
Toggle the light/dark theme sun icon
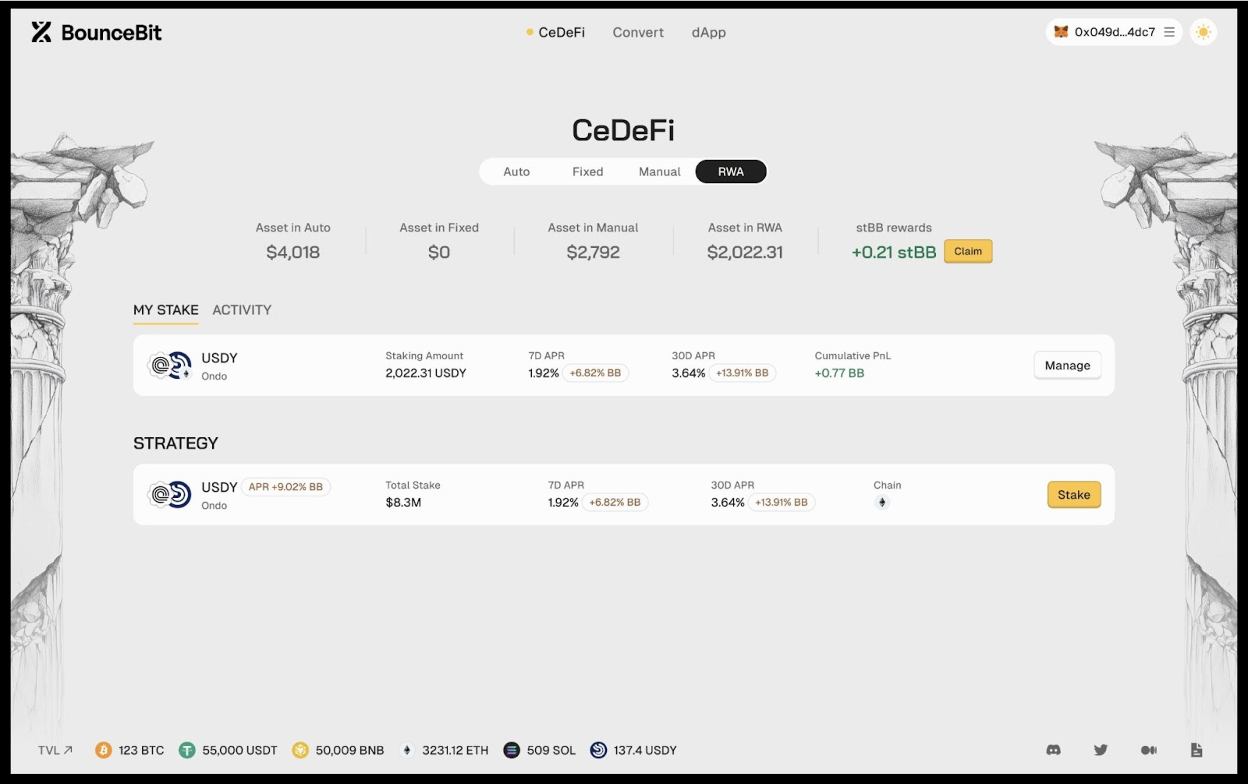1203,32
